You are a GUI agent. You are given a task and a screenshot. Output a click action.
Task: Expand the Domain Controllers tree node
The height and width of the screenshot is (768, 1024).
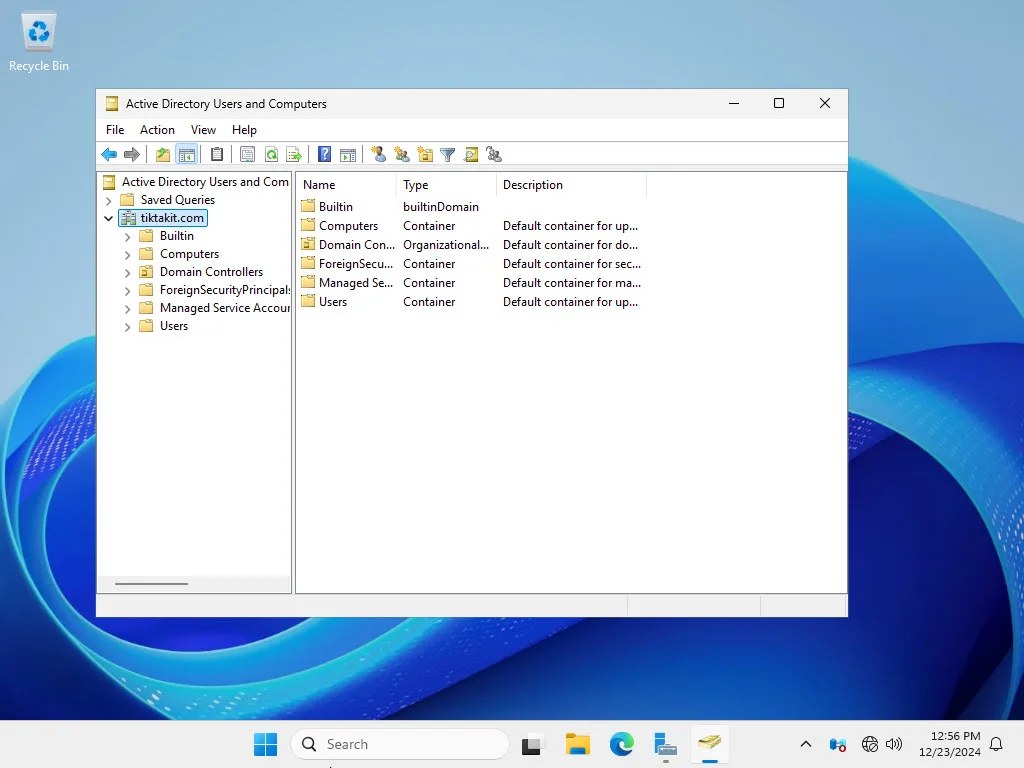[126, 272]
